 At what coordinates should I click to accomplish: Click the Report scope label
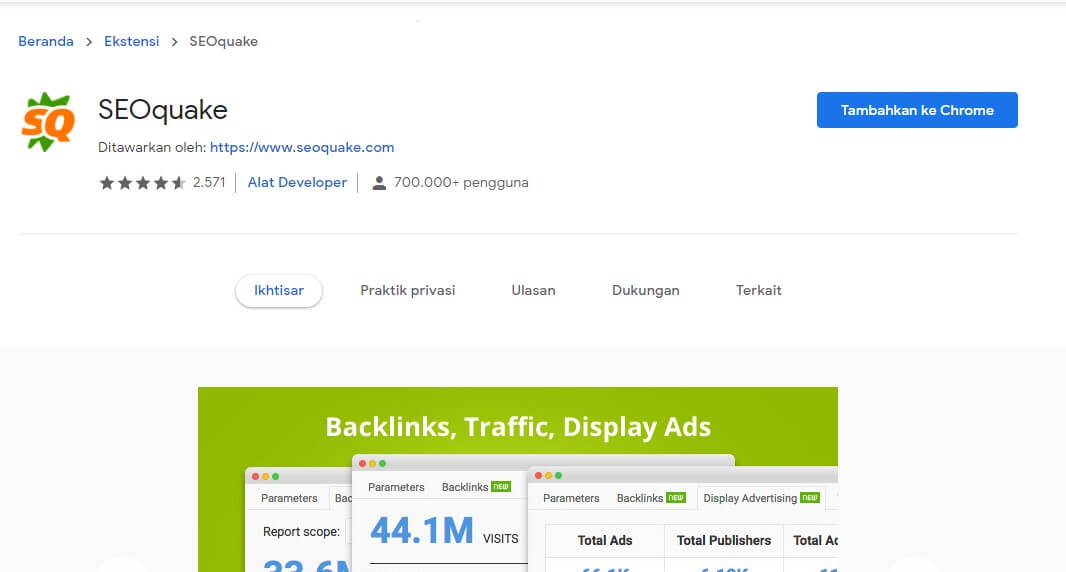[x=301, y=532]
